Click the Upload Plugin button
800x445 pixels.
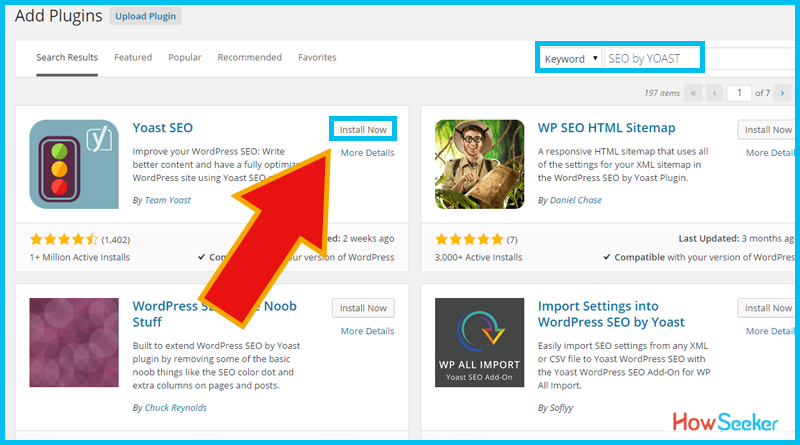pos(145,16)
